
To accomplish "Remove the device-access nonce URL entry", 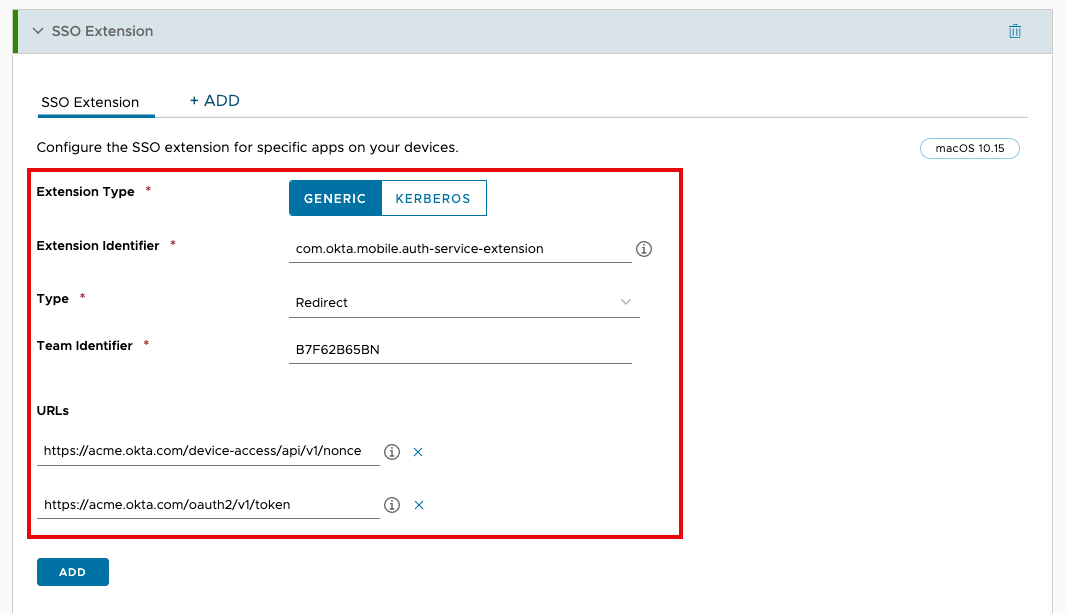I will coord(418,451).
